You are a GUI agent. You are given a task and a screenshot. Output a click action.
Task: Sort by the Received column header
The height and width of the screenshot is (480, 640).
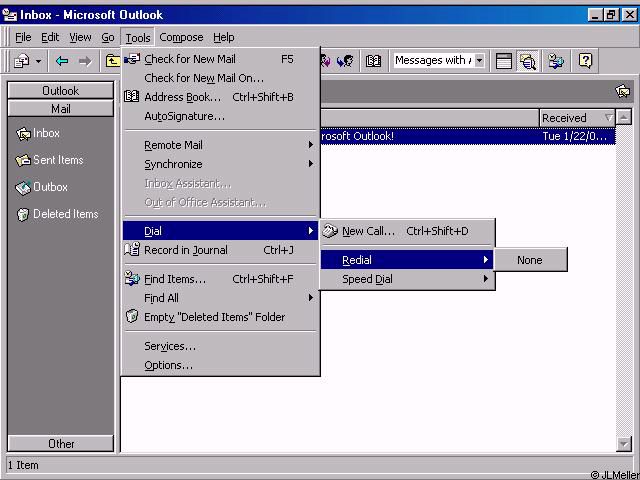pos(577,118)
